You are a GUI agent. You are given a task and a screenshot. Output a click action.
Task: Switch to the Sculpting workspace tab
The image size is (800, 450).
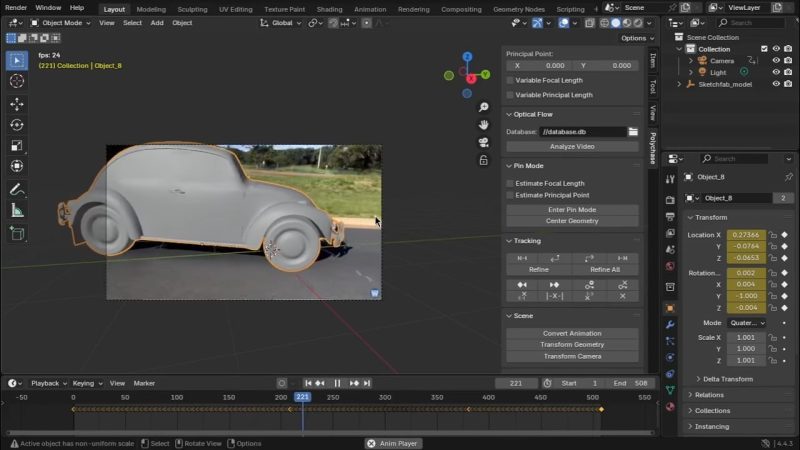[191, 8]
